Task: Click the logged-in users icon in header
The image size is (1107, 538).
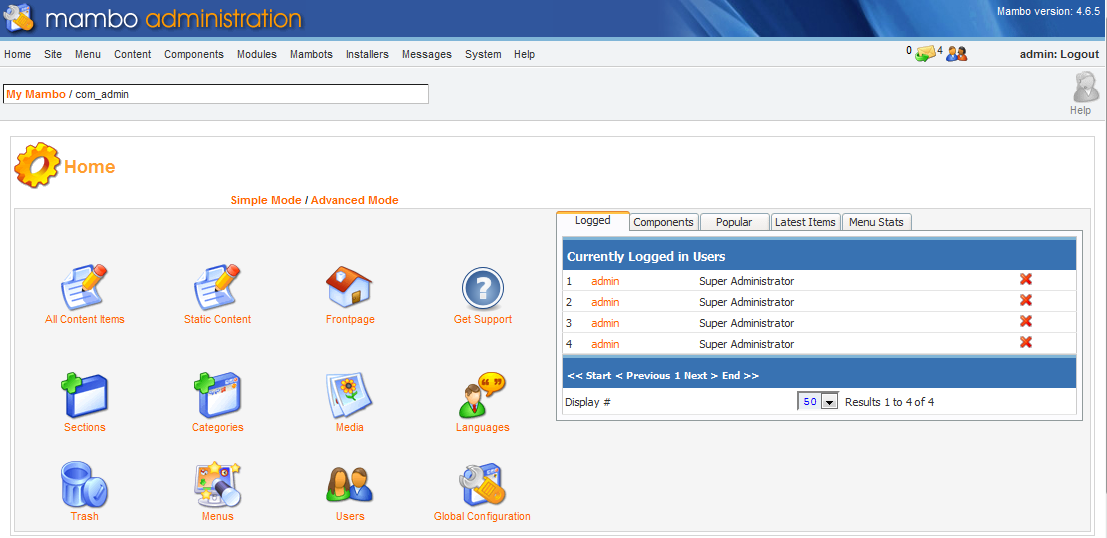Action: point(957,54)
